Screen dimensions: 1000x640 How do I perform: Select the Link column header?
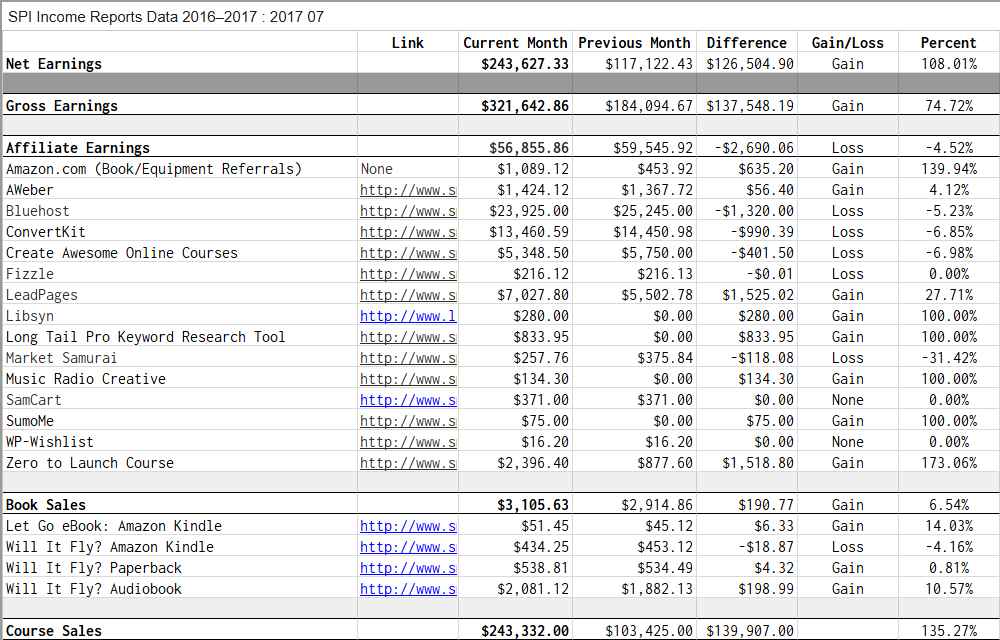click(x=408, y=43)
